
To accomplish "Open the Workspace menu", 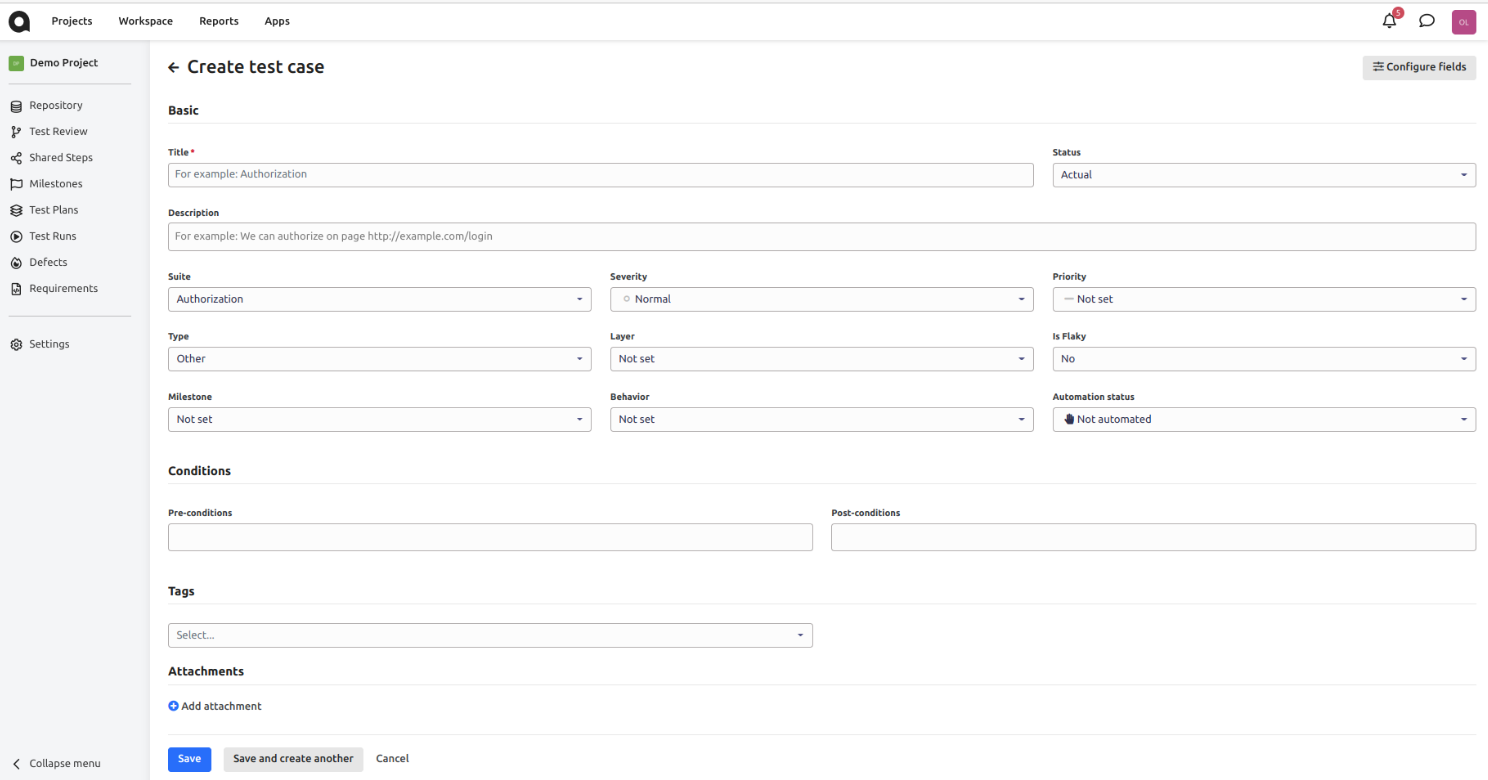I will click(145, 21).
